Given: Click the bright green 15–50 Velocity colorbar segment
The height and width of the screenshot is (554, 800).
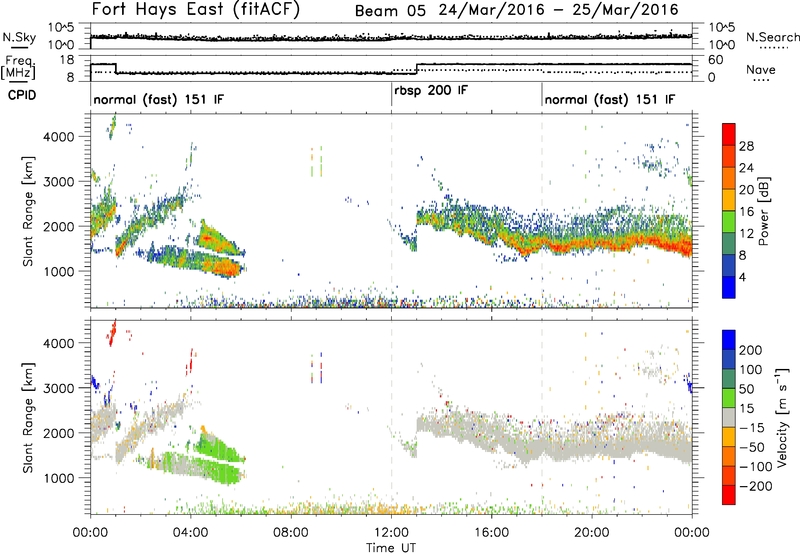Looking at the screenshot, I should (729, 398).
